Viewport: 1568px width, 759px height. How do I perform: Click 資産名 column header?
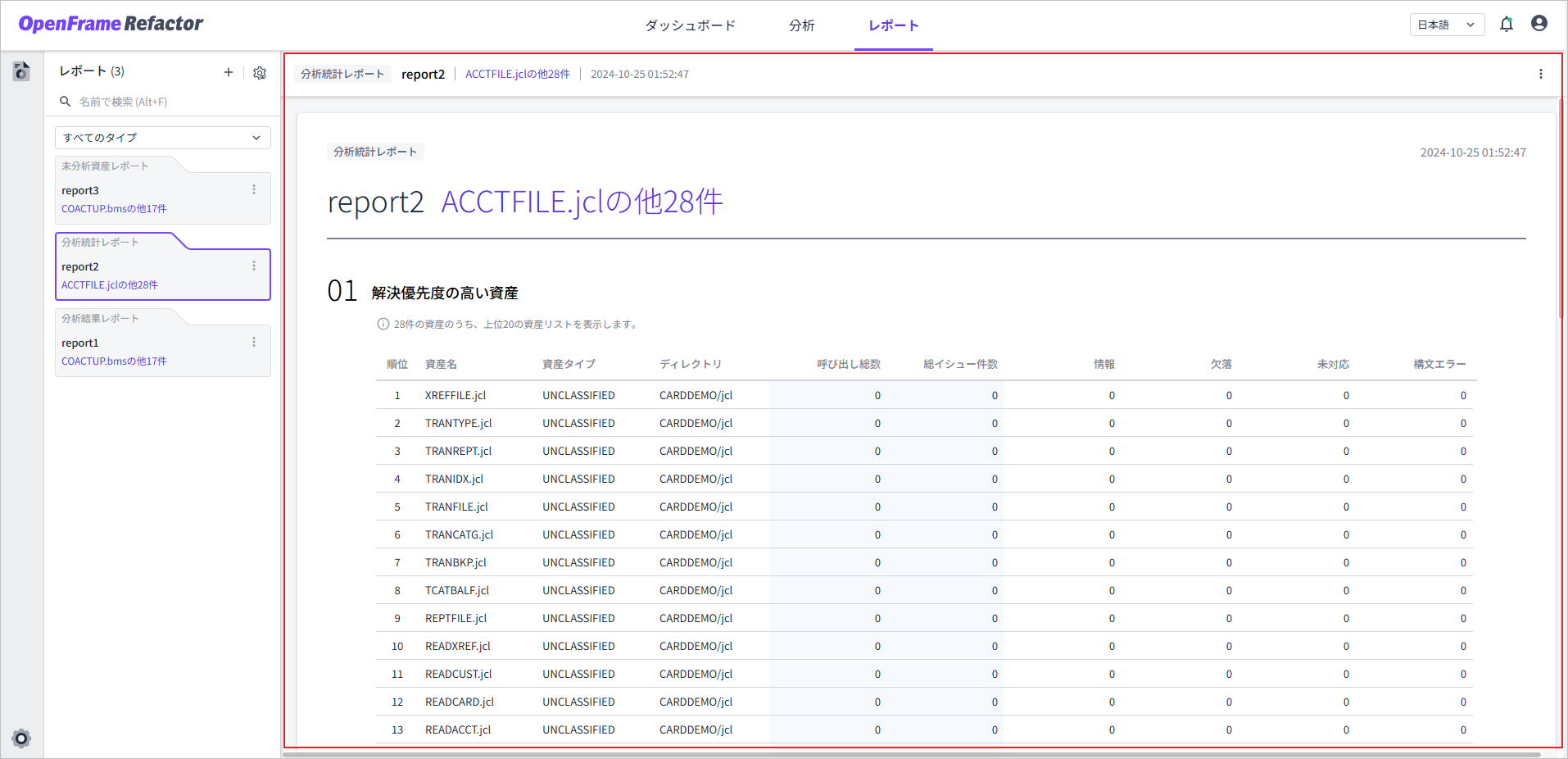click(441, 364)
